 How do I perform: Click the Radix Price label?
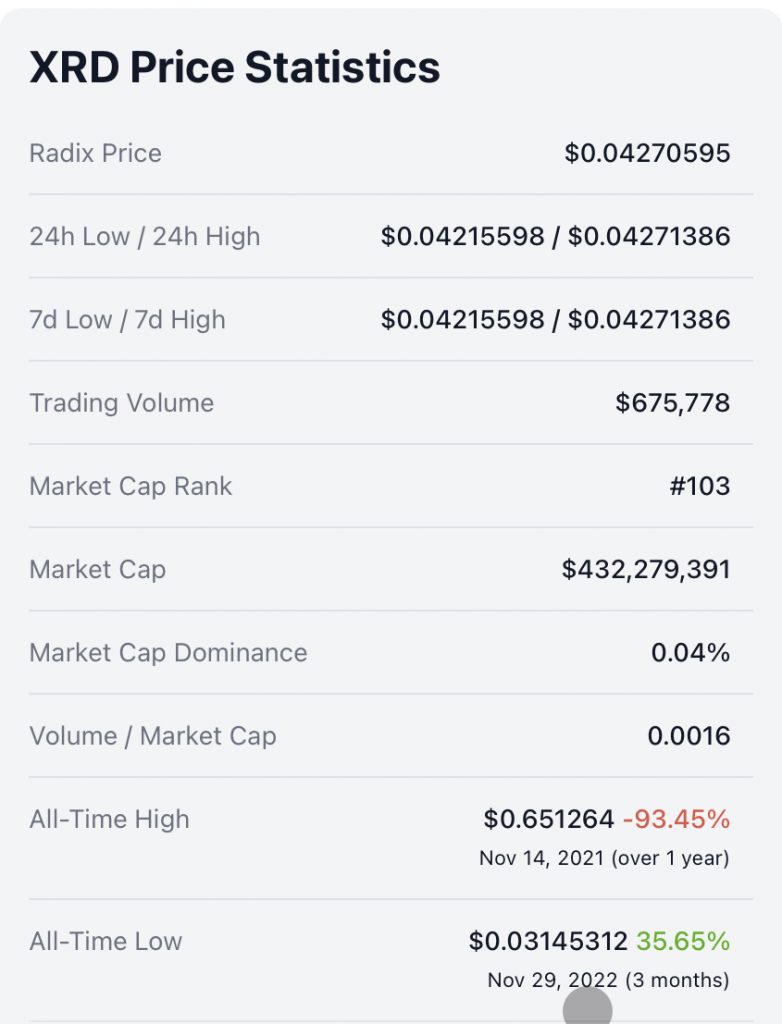coord(95,153)
